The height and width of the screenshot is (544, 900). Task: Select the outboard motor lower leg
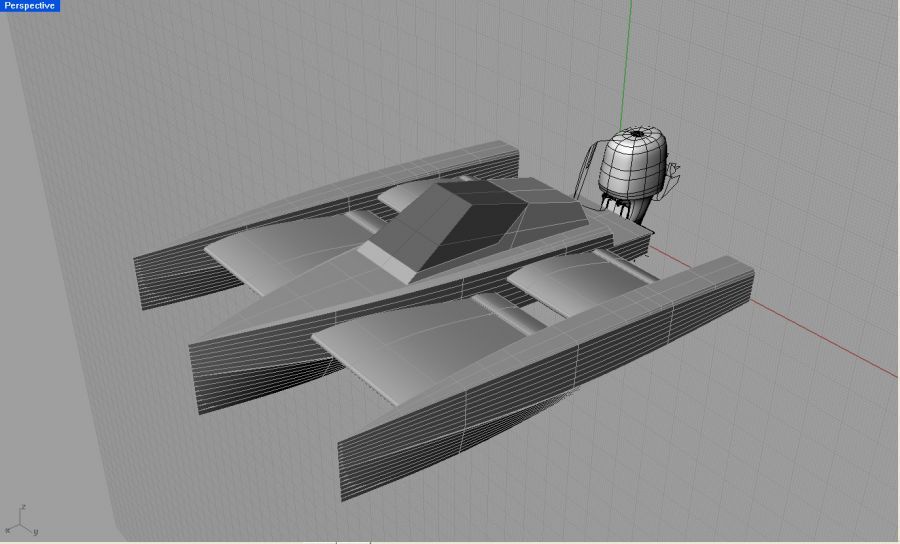coord(632,211)
